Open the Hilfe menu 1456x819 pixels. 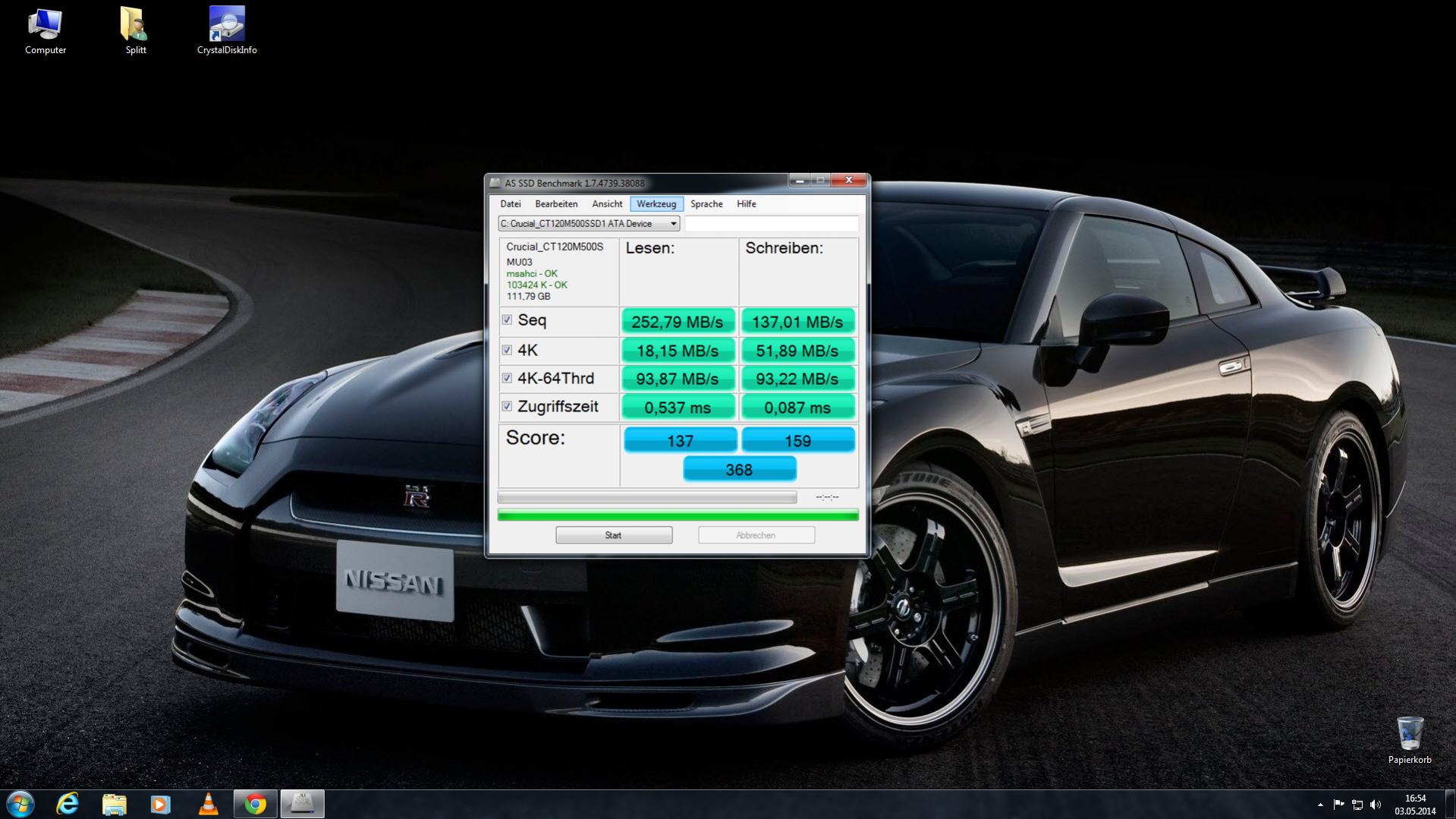[x=746, y=204]
